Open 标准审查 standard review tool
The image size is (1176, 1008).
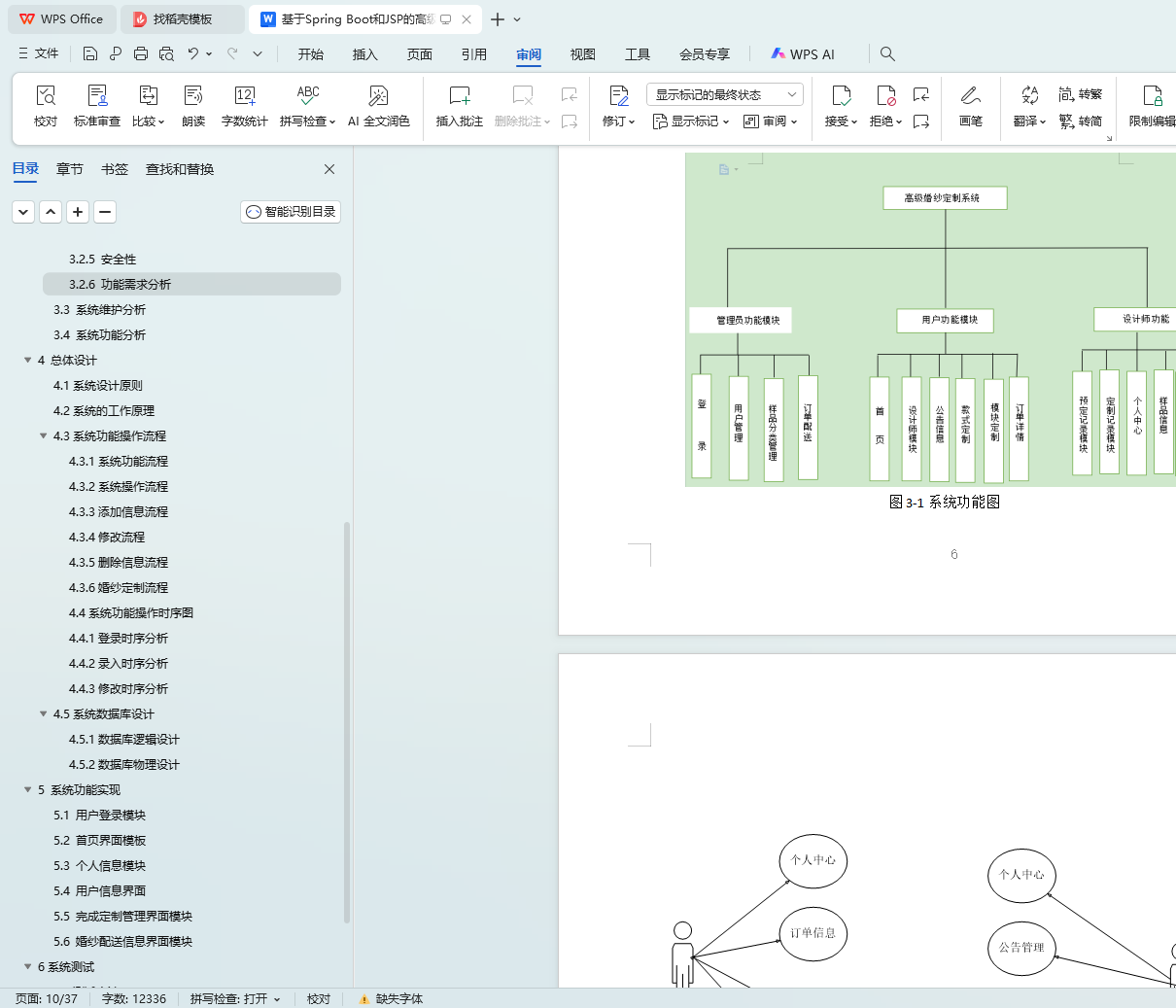[x=97, y=106]
